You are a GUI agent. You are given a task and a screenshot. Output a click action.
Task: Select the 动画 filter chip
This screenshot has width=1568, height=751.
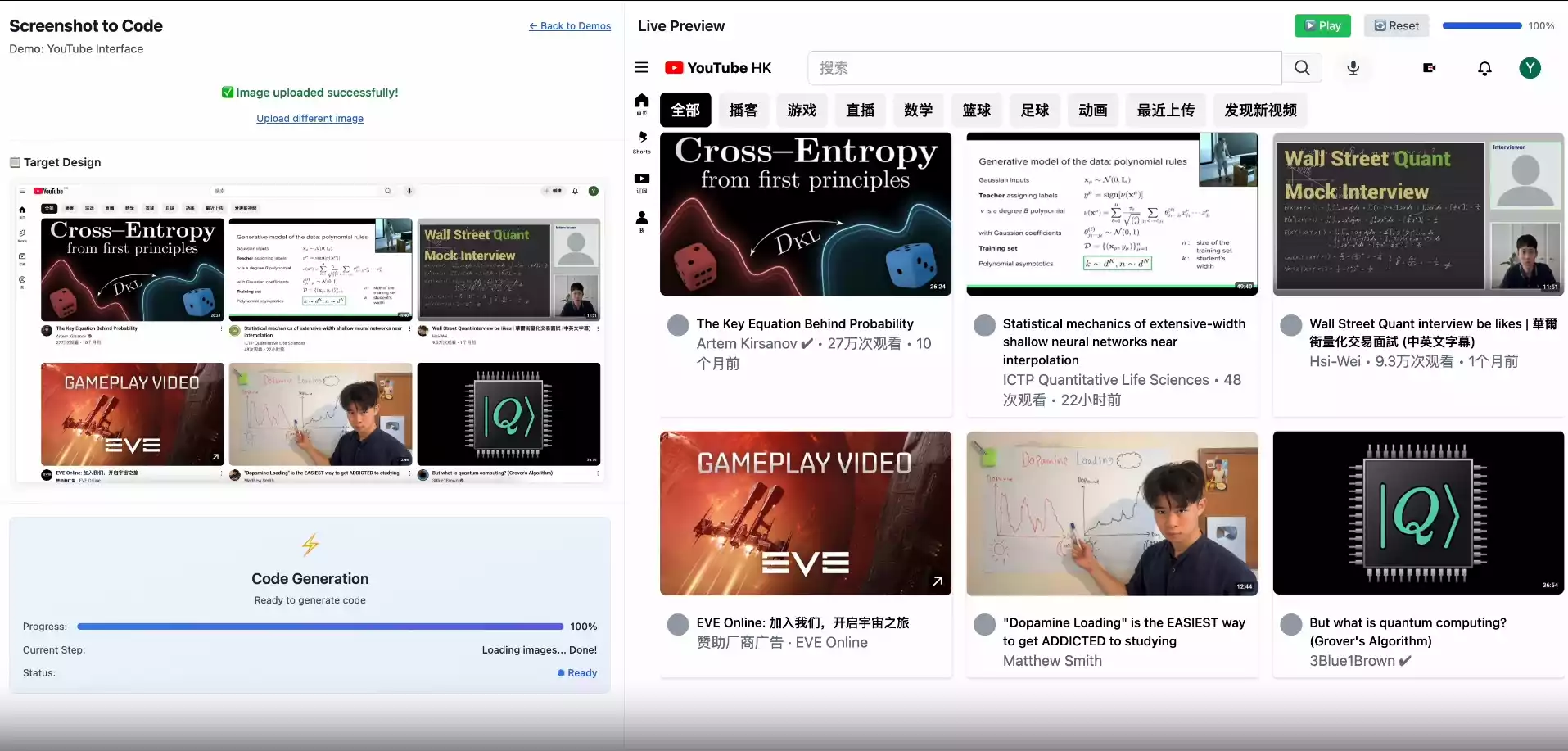pos(1093,110)
